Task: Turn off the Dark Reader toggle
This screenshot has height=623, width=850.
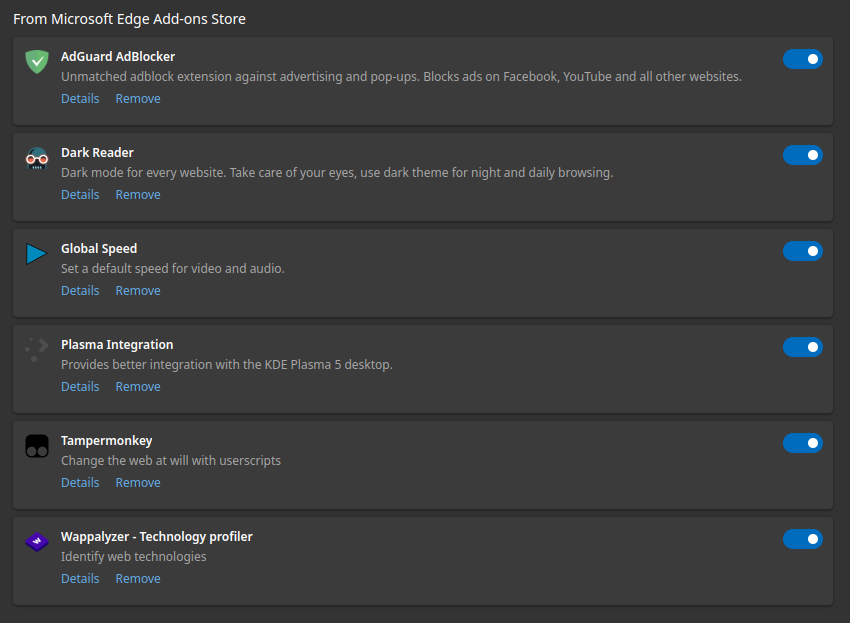Action: pyautogui.click(x=802, y=155)
